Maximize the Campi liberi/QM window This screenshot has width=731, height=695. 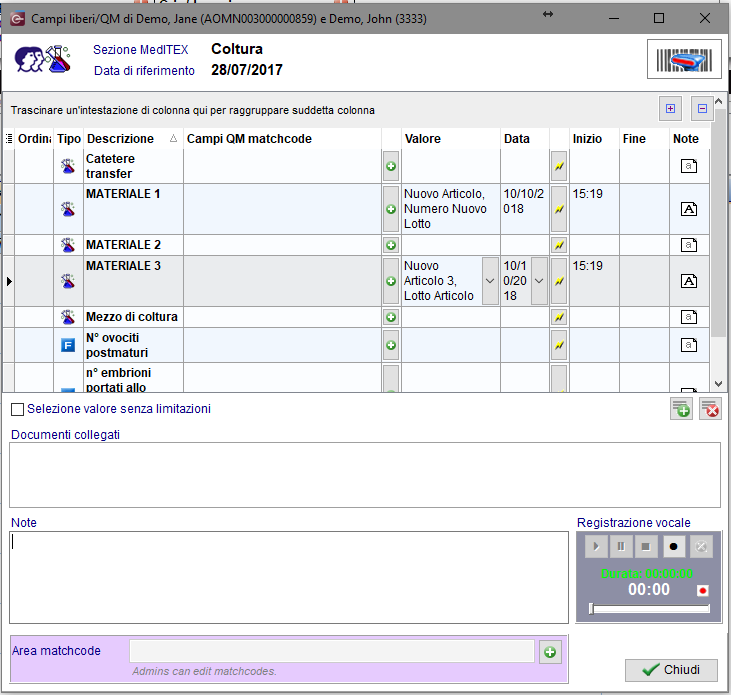click(659, 18)
